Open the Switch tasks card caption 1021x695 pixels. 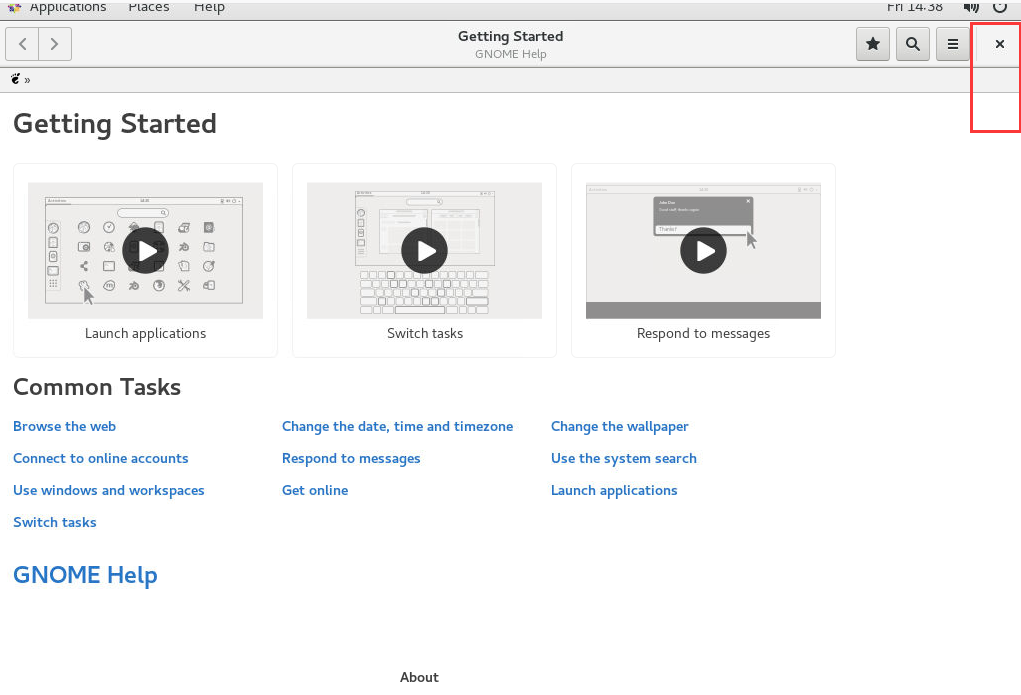[x=425, y=333]
